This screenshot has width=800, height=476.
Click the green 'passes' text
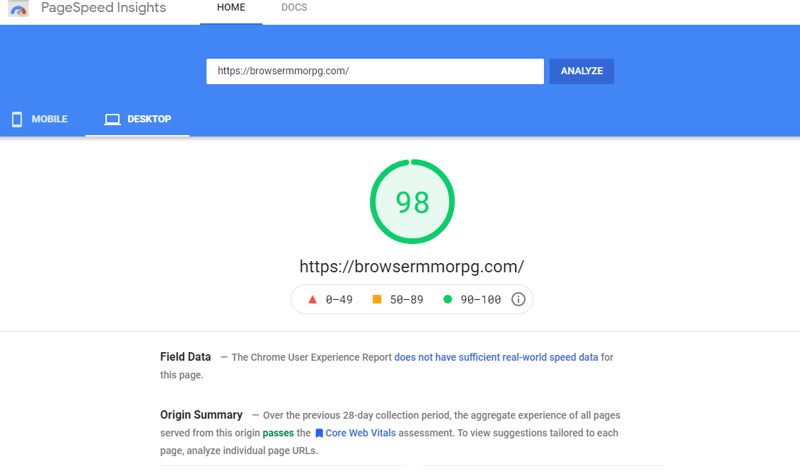278,433
